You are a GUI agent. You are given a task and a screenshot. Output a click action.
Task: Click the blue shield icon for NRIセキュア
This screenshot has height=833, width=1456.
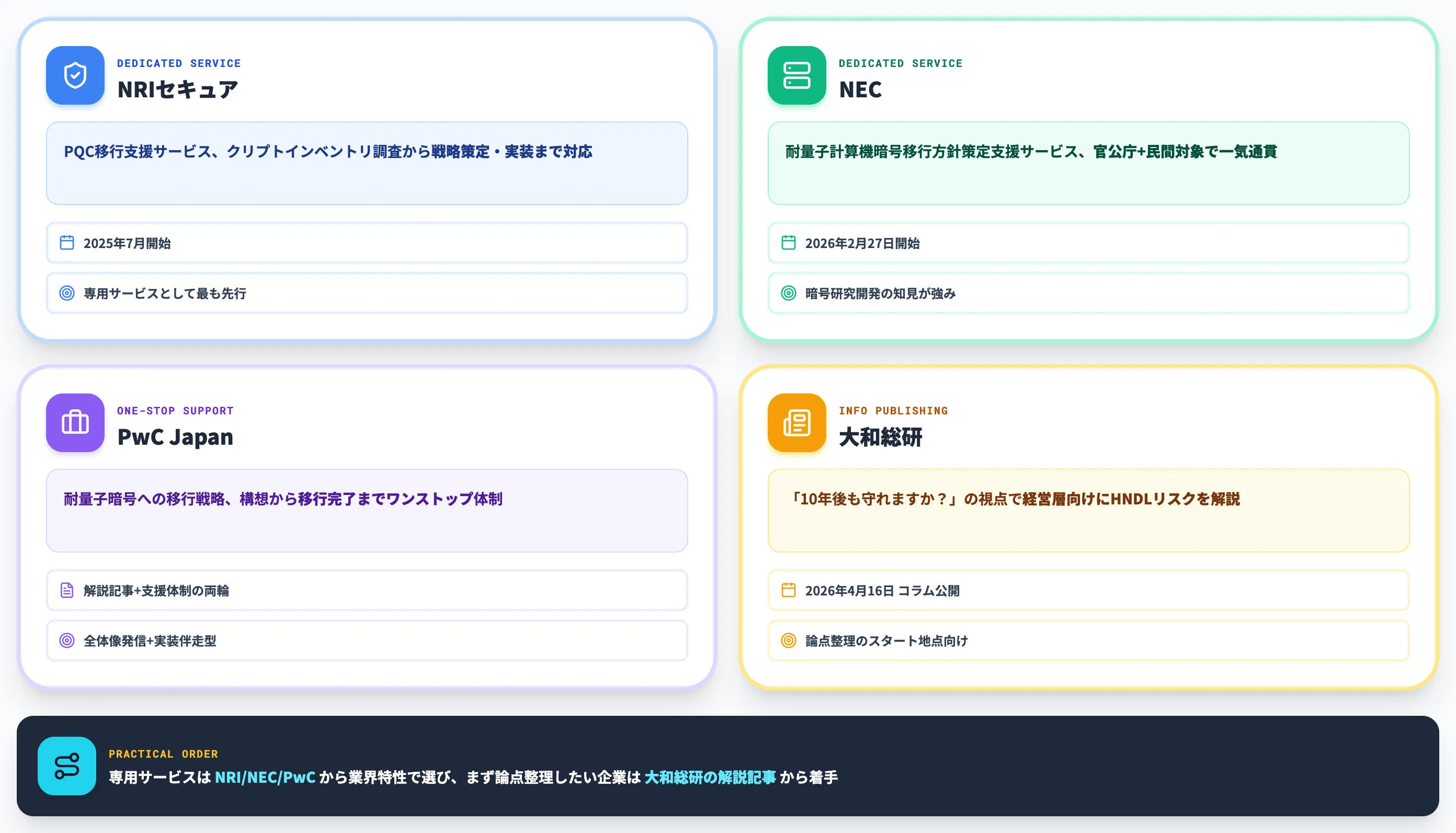(x=75, y=75)
